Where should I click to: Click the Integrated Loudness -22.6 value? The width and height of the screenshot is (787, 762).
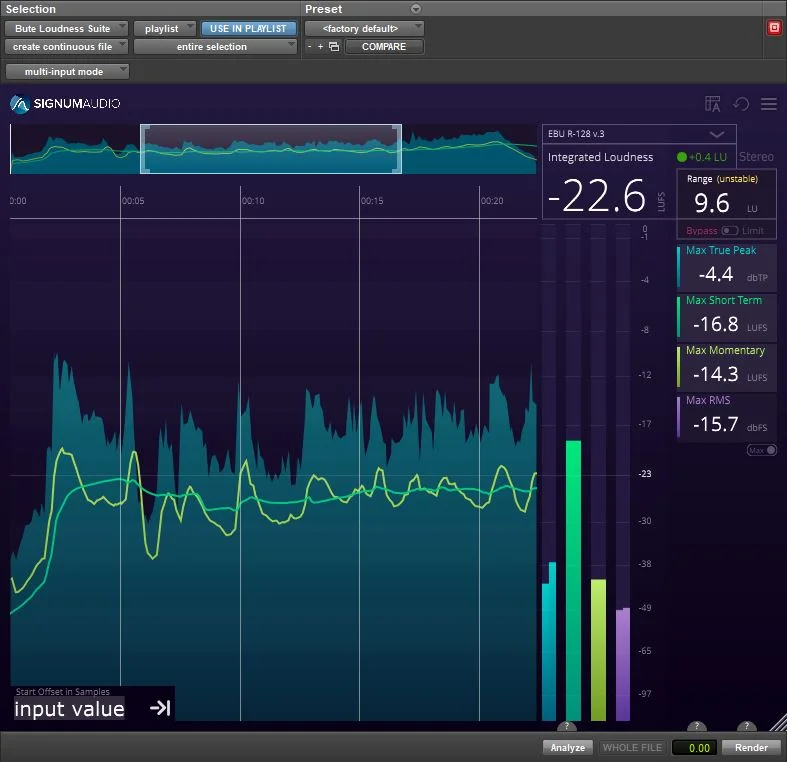pyautogui.click(x=597, y=195)
